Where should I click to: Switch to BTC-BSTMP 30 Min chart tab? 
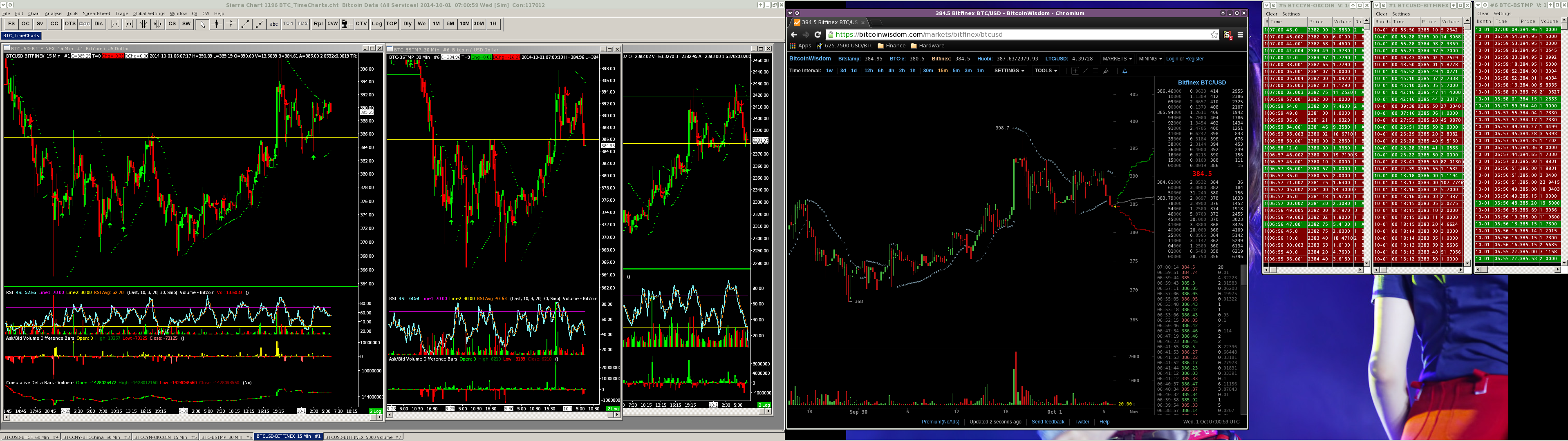pyautogui.click(x=226, y=437)
